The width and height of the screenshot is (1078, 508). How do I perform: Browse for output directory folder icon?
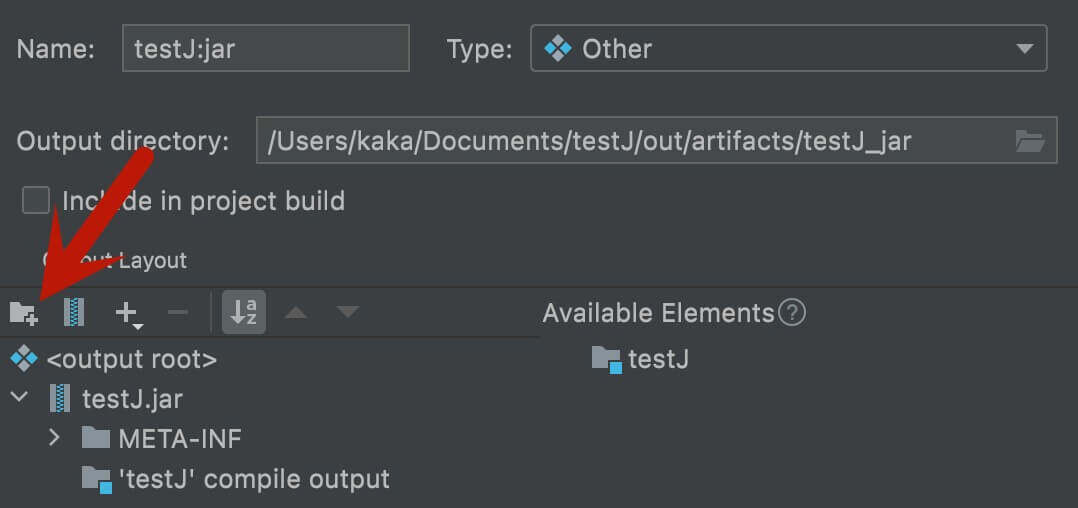[1029, 141]
